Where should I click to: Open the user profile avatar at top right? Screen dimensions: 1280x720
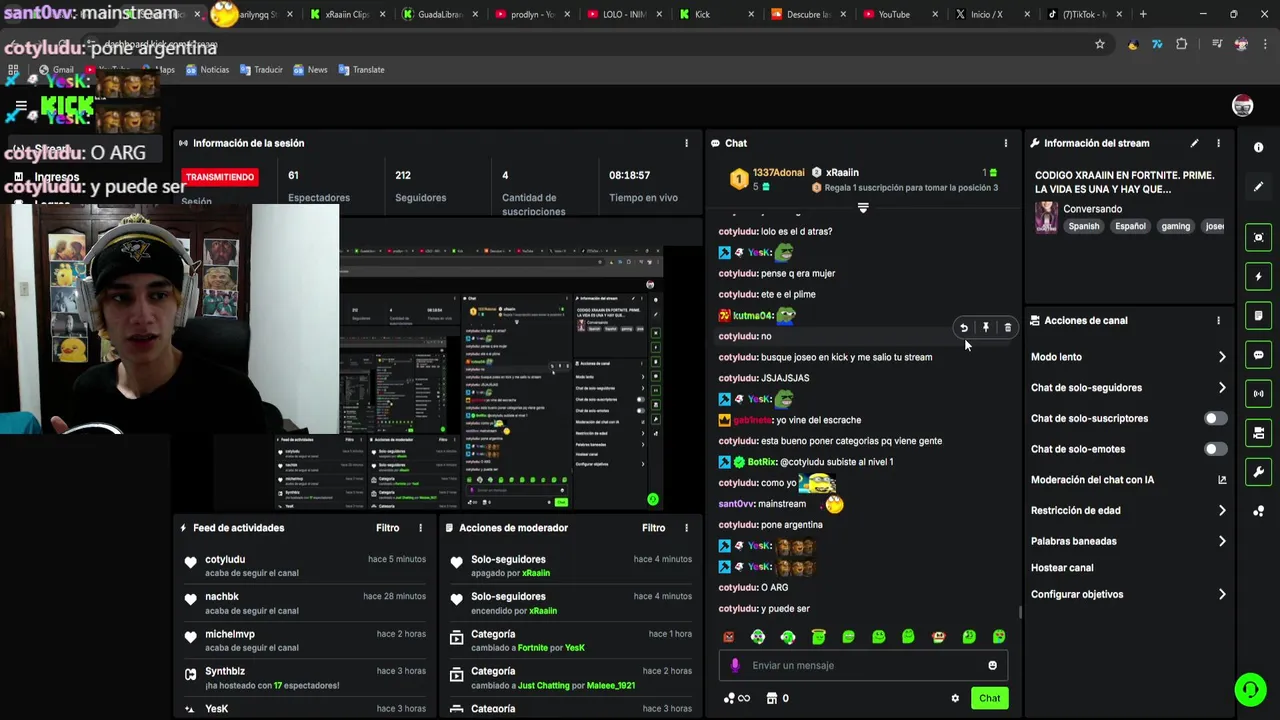point(1242,106)
